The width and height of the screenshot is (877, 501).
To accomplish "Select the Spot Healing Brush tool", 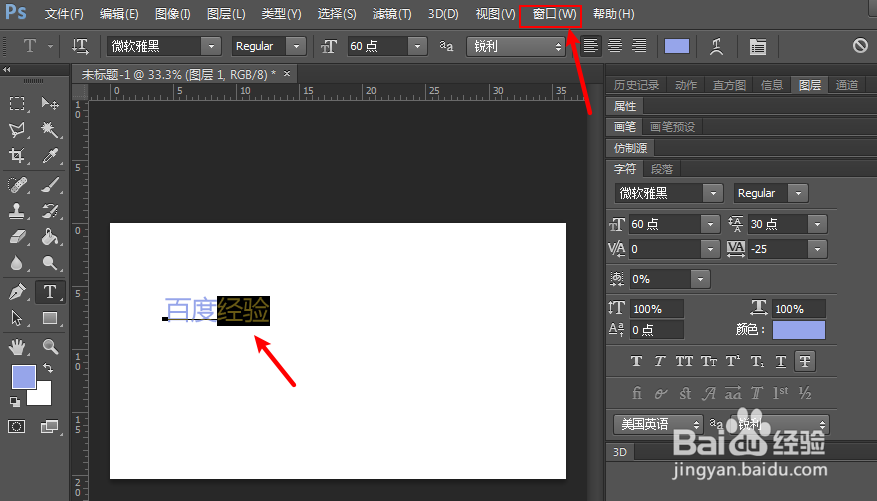I will coord(17,185).
